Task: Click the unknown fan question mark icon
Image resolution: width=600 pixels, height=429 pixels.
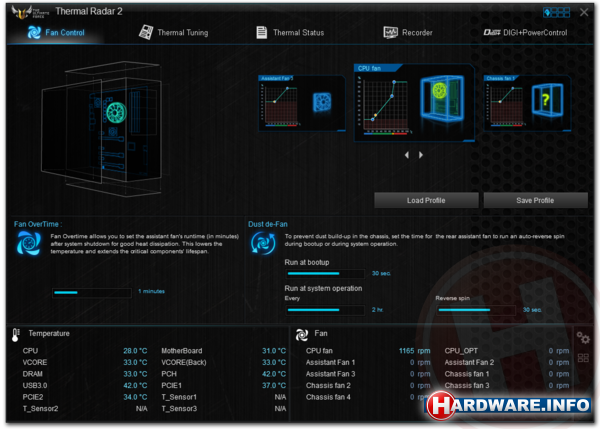Action: click(546, 100)
